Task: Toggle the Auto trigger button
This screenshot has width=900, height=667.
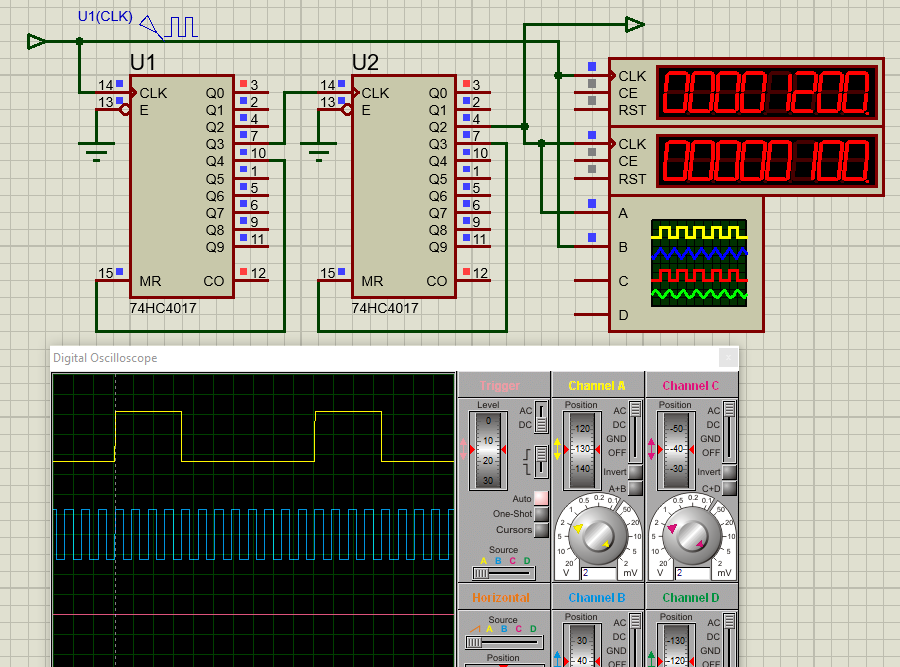Action: coord(541,498)
